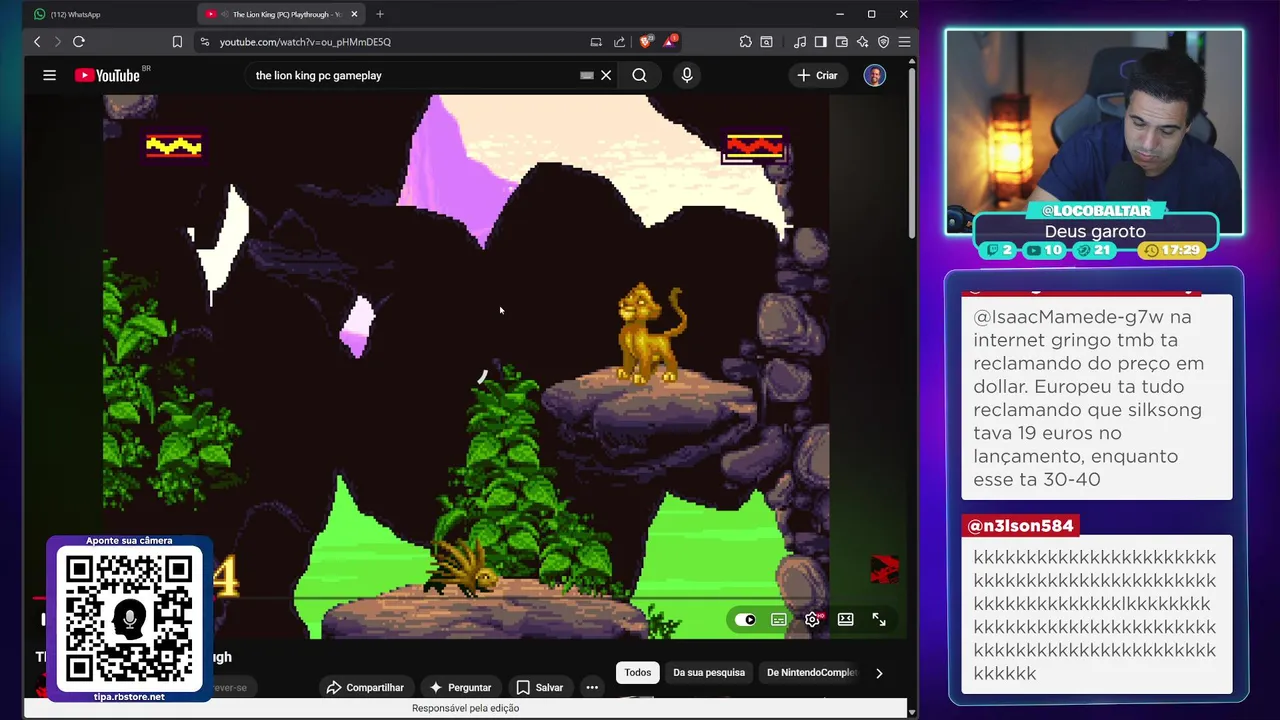
Task: Open the YouTube hamburger guide menu
Action: [49, 75]
